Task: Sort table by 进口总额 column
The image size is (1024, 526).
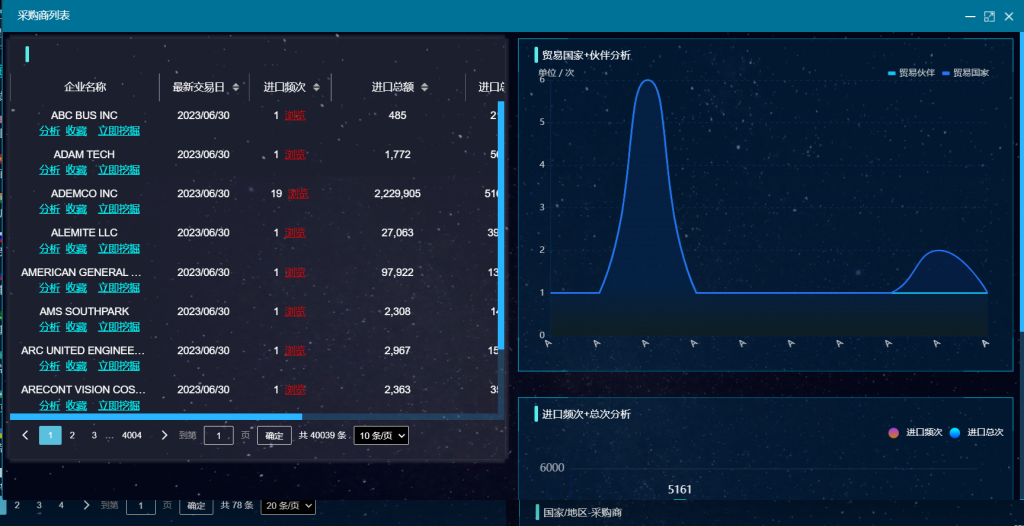Action: pyautogui.click(x=424, y=88)
